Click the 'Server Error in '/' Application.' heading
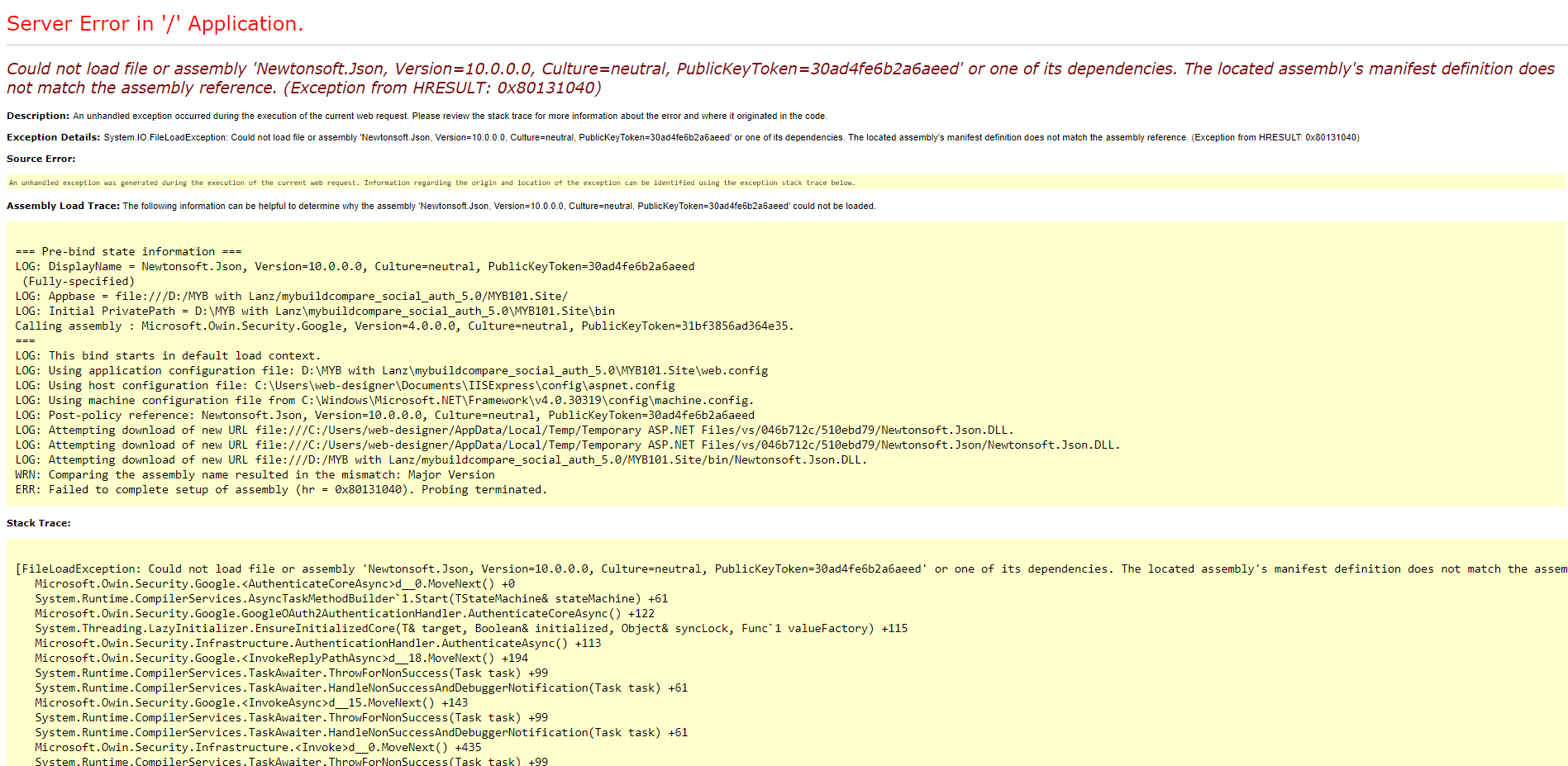 pos(155,24)
